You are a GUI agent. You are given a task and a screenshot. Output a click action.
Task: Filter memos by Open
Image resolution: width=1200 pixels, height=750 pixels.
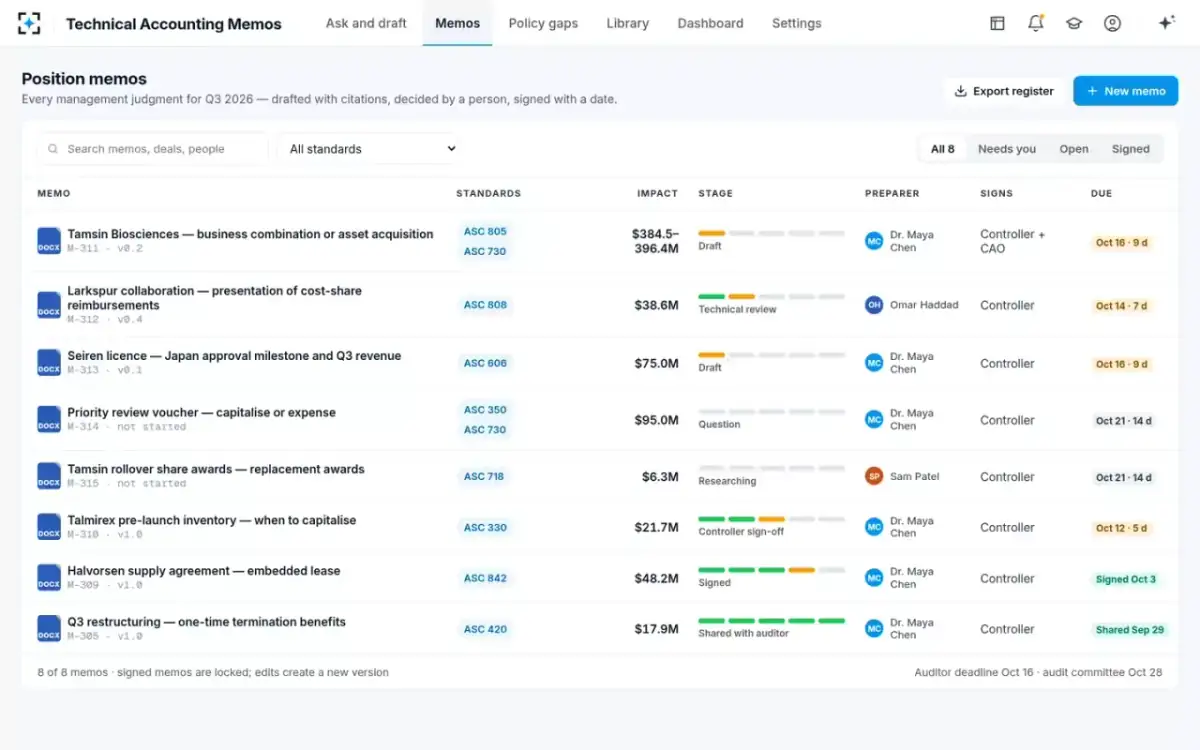(1074, 149)
